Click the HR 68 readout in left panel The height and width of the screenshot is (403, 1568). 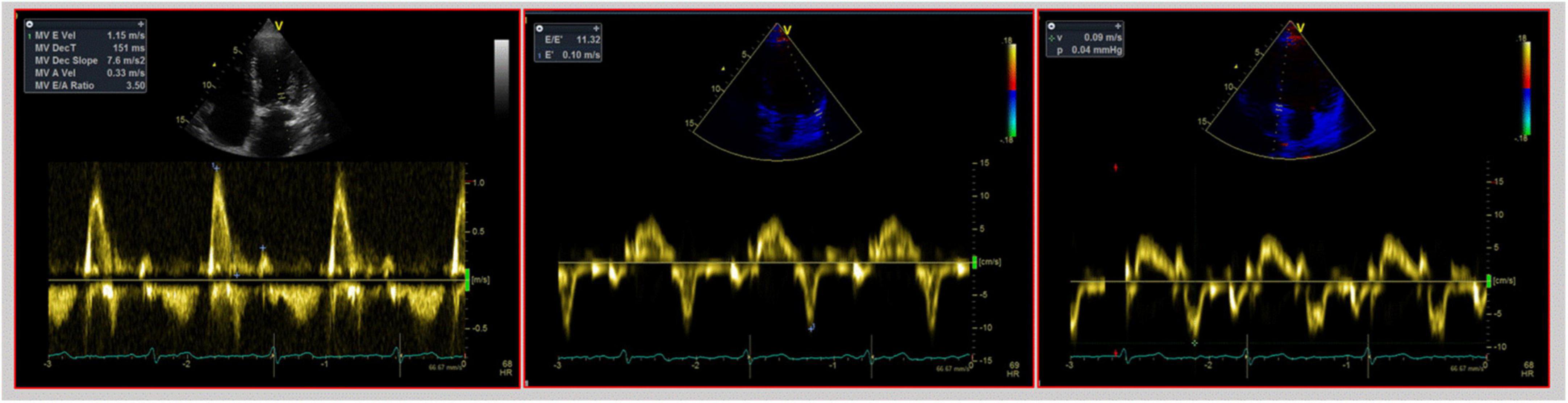pyautogui.click(x=506, y=368)
